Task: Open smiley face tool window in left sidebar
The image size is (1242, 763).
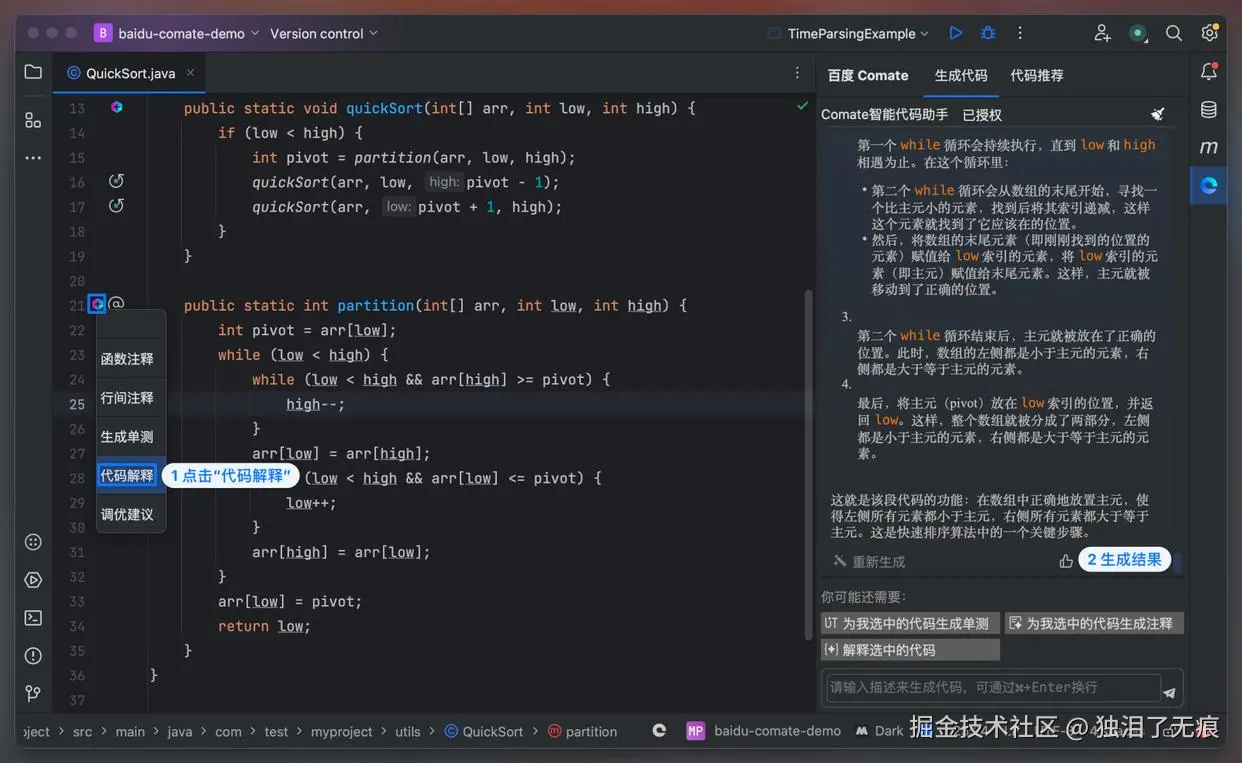Action: pos(33,542)
